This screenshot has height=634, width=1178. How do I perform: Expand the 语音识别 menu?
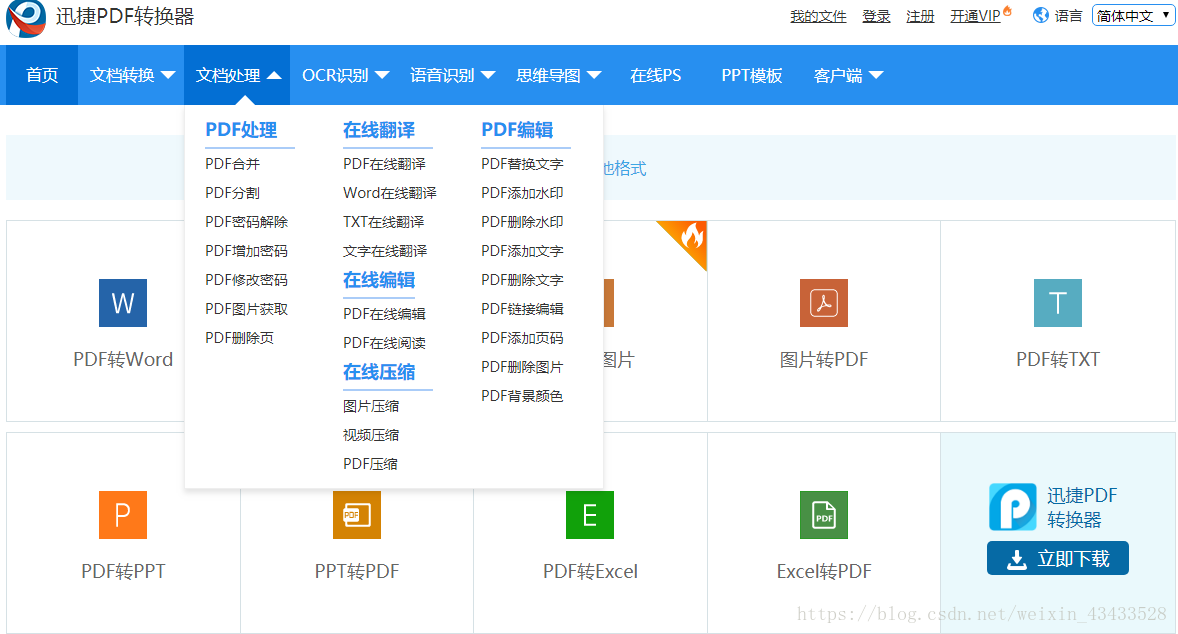[x=452, y=75]
